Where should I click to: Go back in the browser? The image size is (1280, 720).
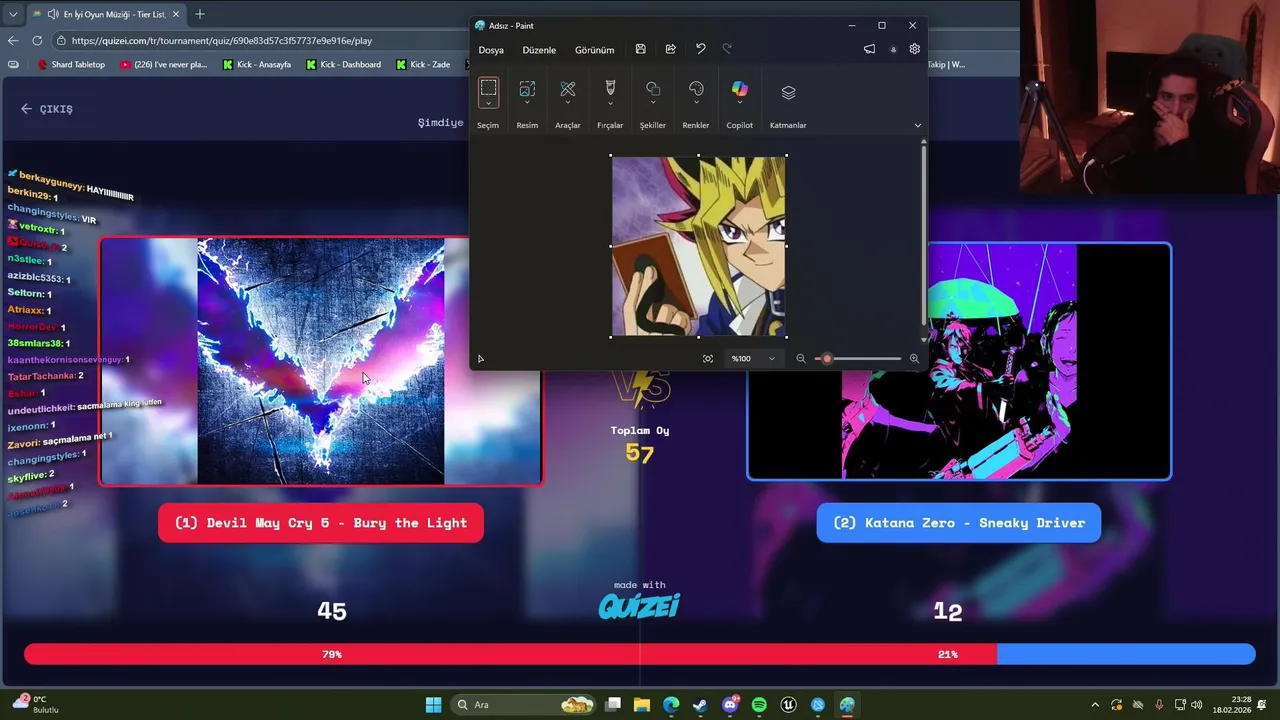(x=13, y=40)
